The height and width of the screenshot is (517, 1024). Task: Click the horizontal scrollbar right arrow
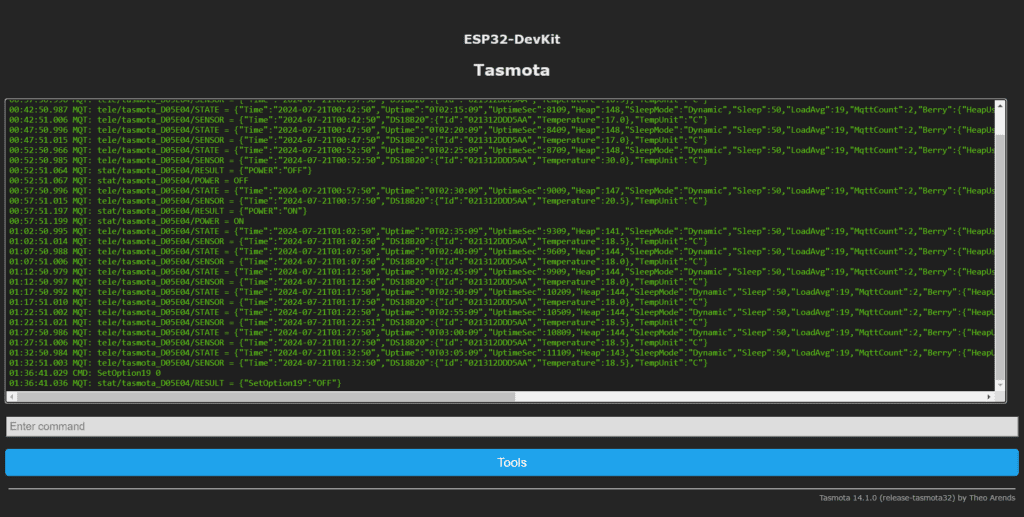coord(989,396)
